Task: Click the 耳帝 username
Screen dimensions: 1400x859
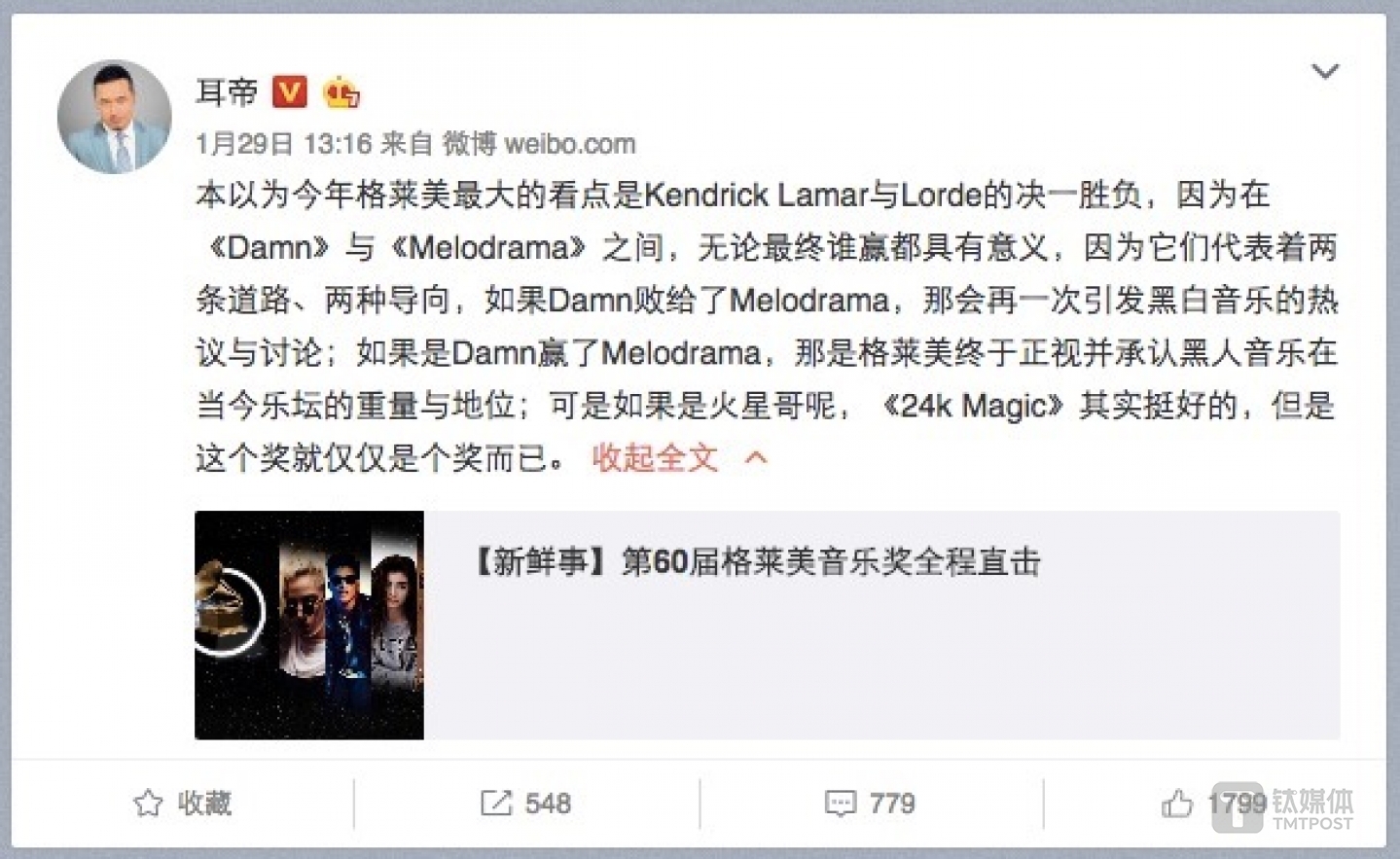Action: [x=227, y=92]
